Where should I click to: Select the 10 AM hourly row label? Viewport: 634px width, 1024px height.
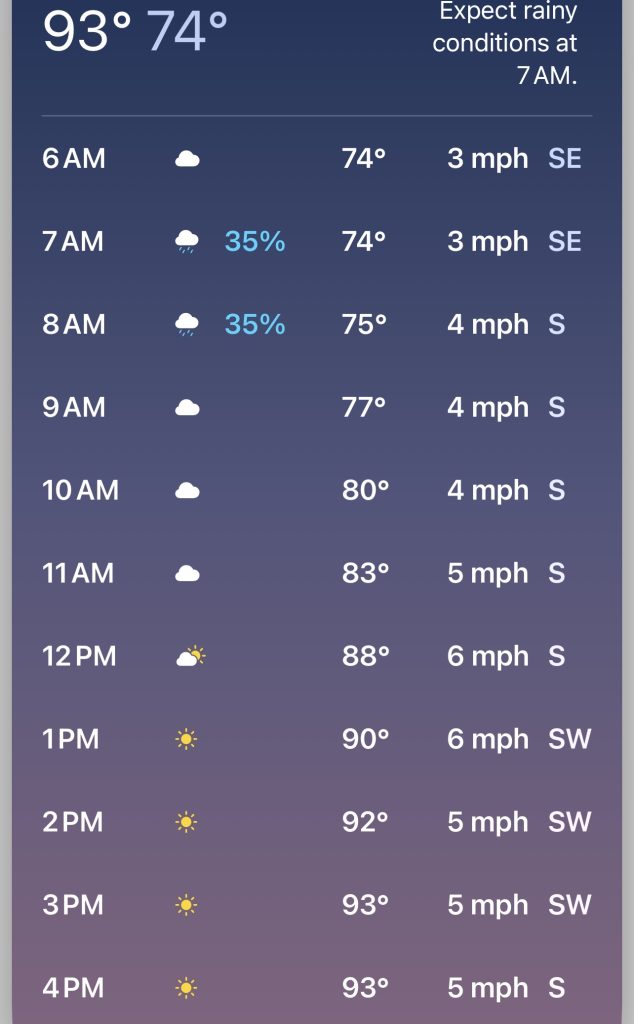[80, 490]
